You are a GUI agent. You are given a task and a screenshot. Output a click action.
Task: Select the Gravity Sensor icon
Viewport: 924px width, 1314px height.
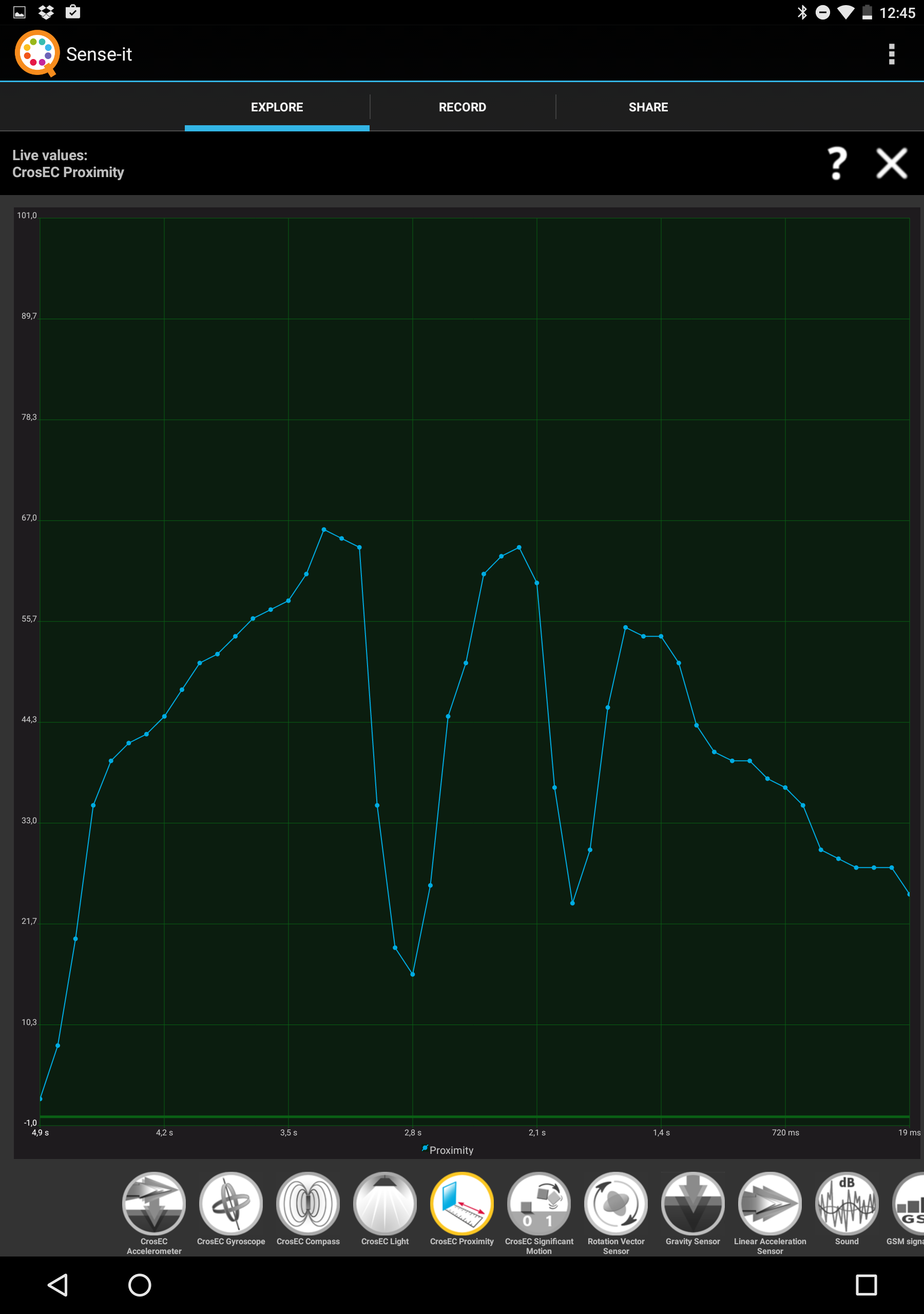click(692, 1204)
